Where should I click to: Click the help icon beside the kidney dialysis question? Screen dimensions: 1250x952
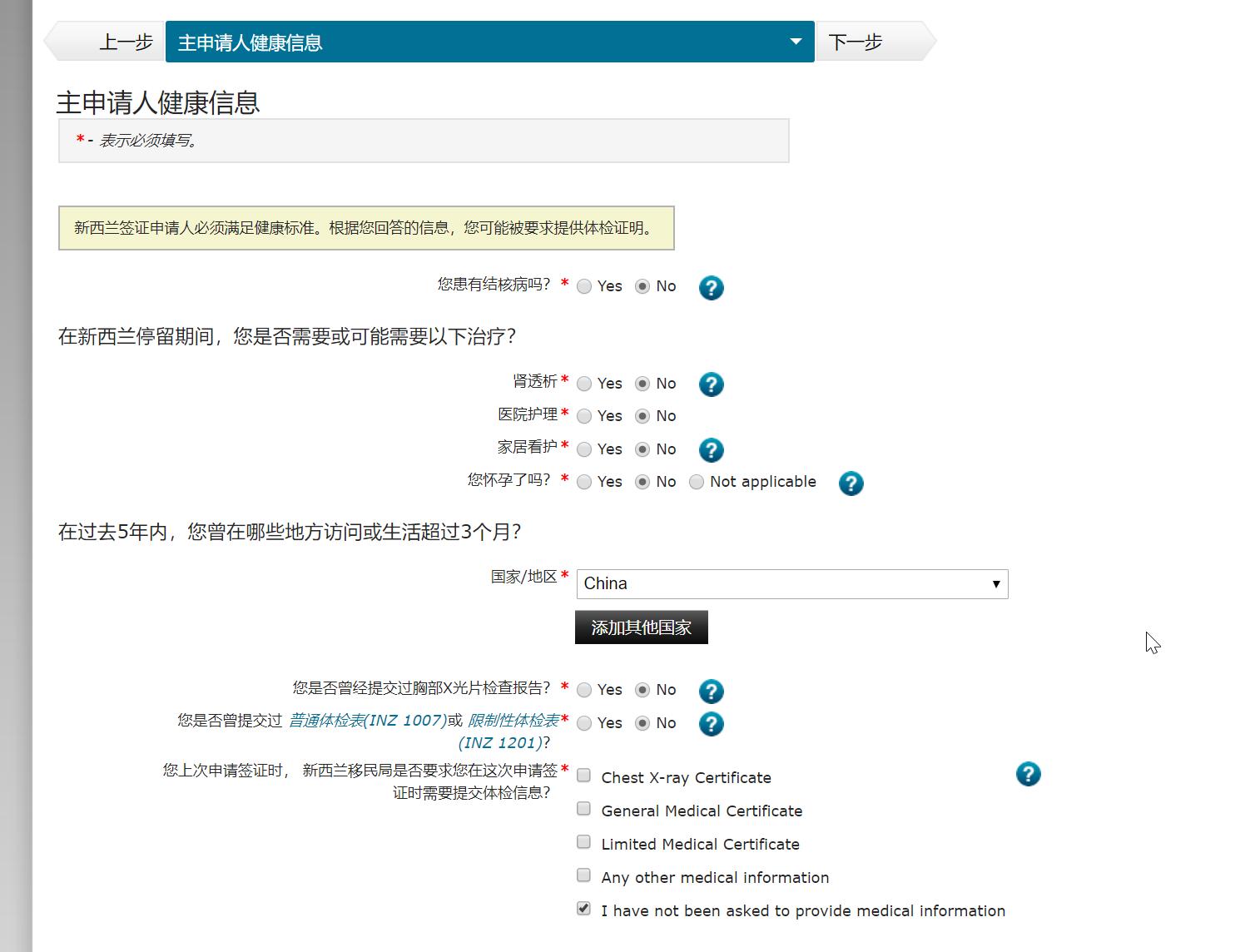coord(711,384)
